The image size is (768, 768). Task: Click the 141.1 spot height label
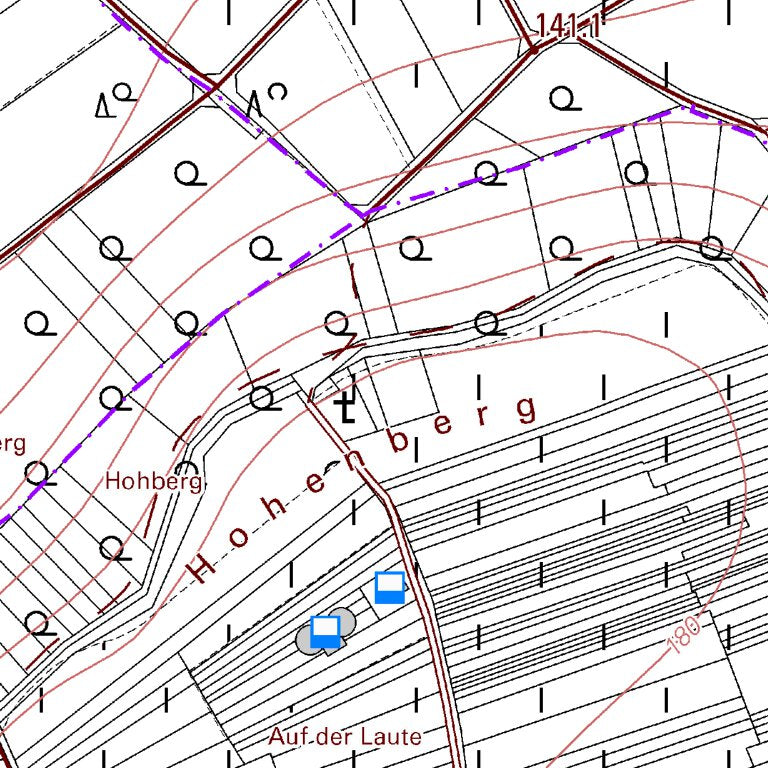(x=566, y=26)
